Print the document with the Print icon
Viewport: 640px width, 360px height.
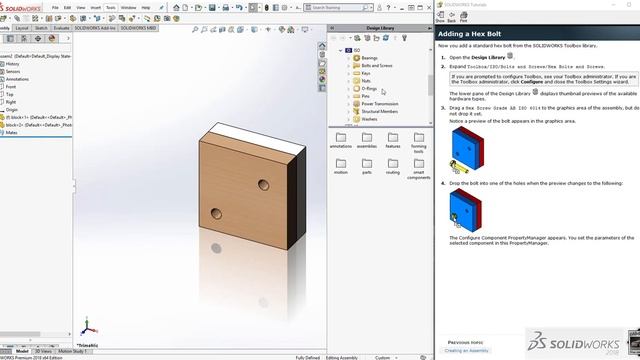tap(225, 7)
